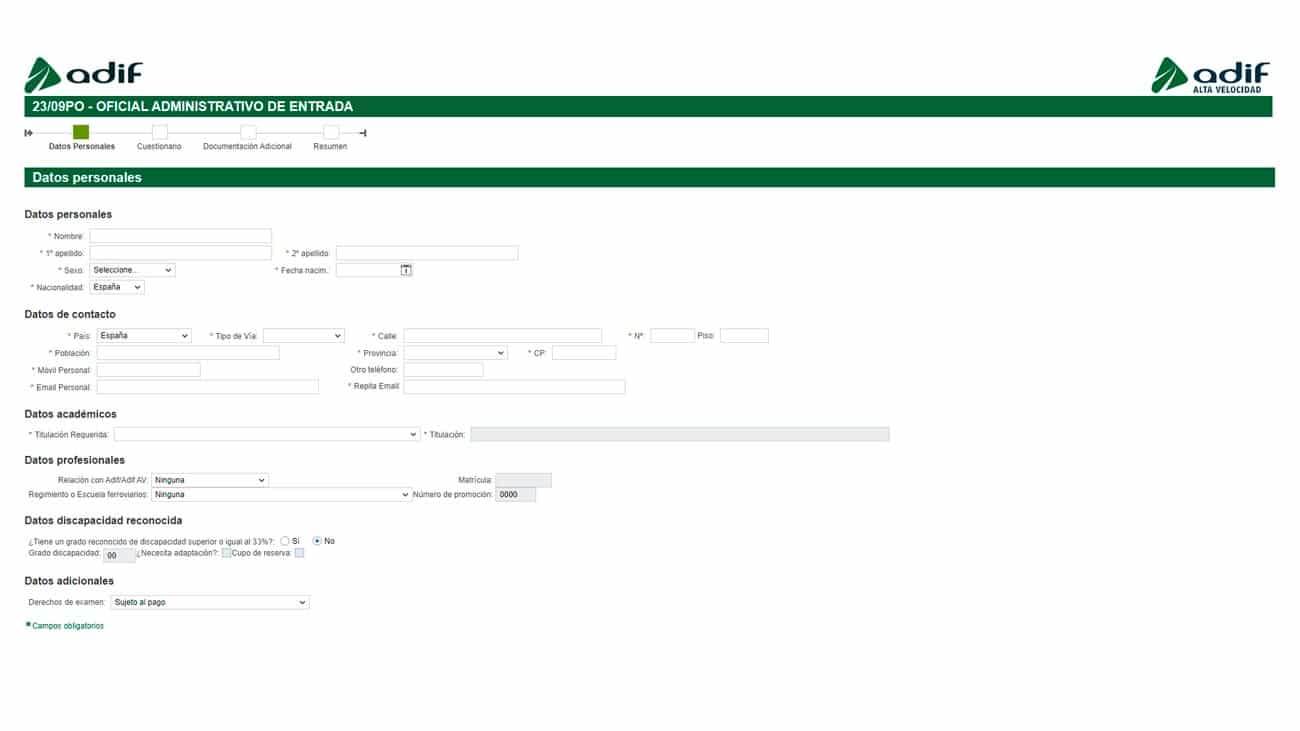Click the Datos profesionales heading

click(75, 461)
